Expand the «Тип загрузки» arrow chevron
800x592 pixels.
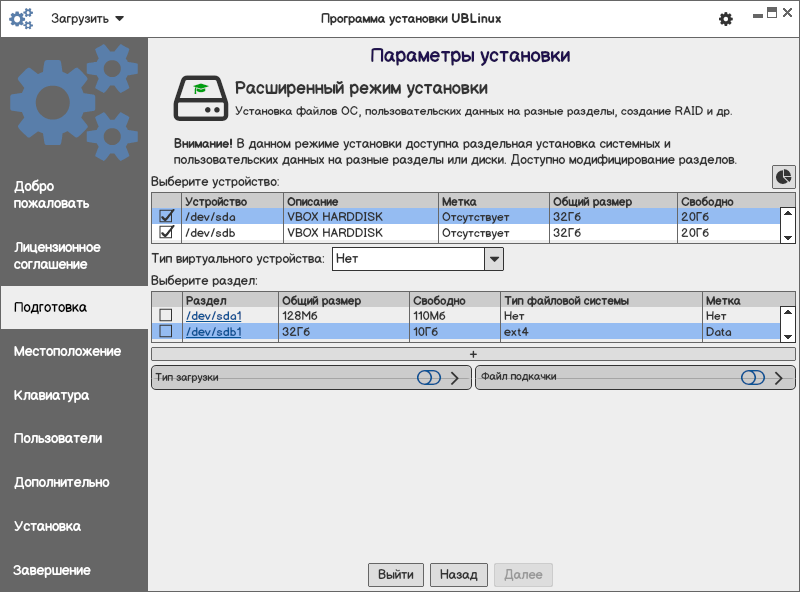click(455, 378)
